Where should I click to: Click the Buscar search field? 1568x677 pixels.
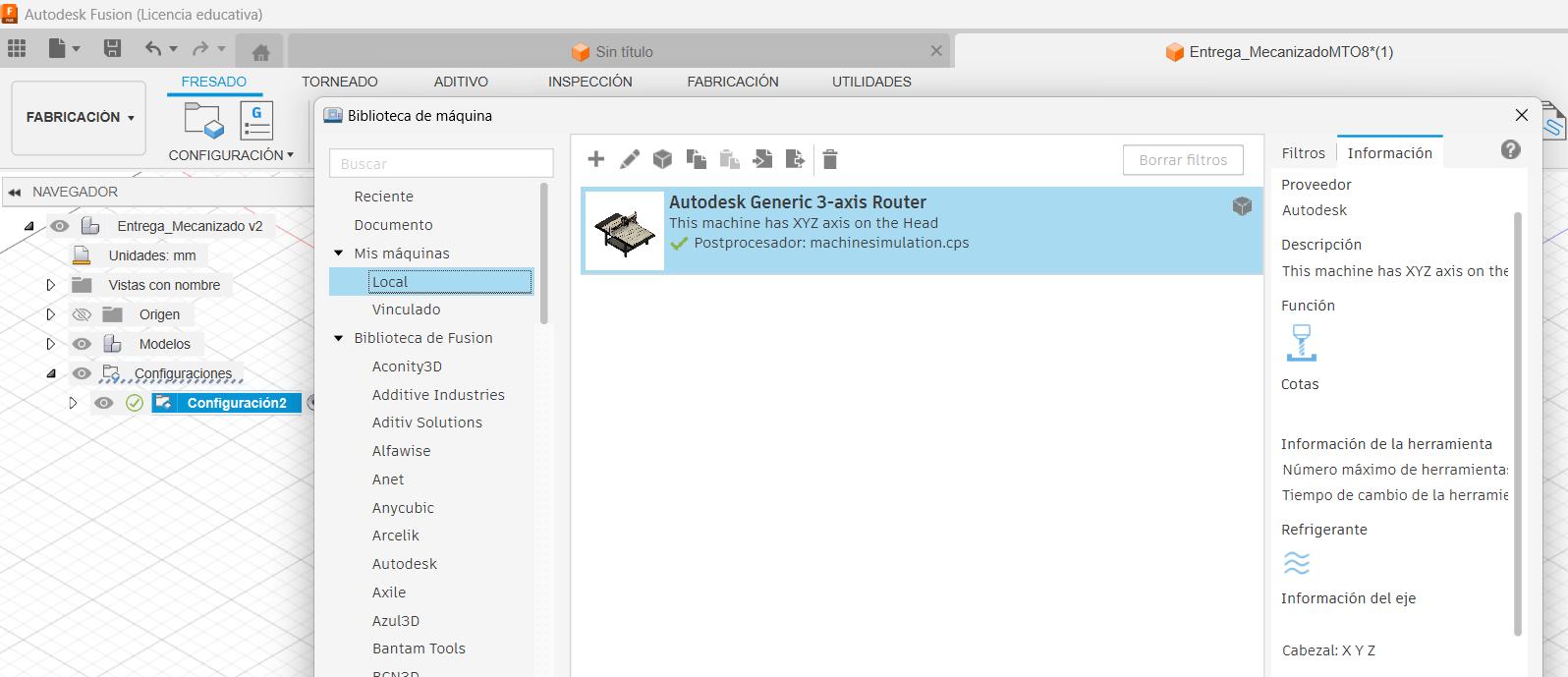tap(441, 163)
